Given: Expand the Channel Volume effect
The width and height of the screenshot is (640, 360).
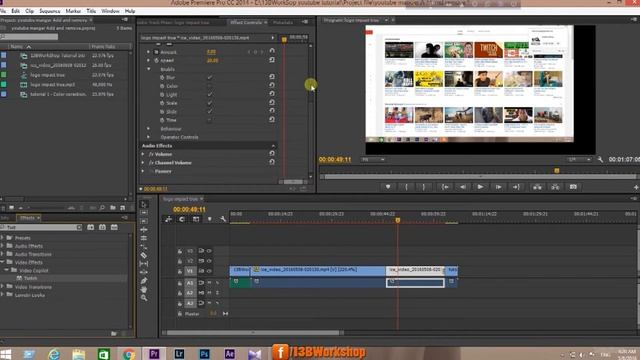Looking at the screenshot, I should point(143,162).
